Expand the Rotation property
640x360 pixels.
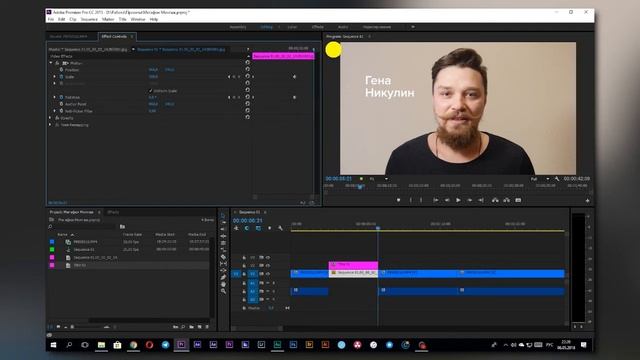(55, 97)
